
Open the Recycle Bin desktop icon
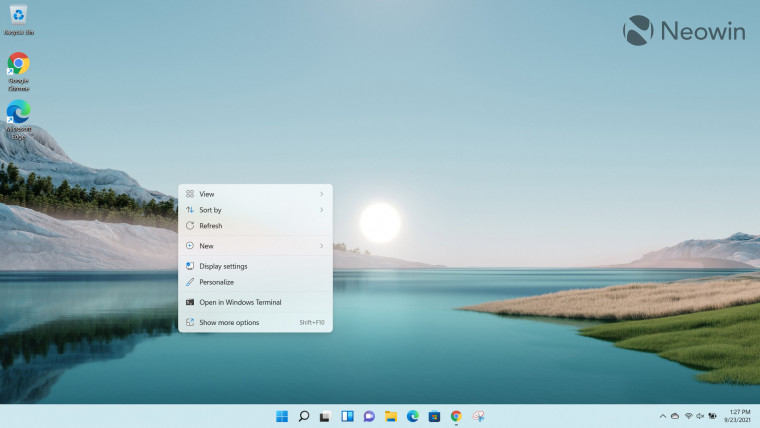[18, 19]
